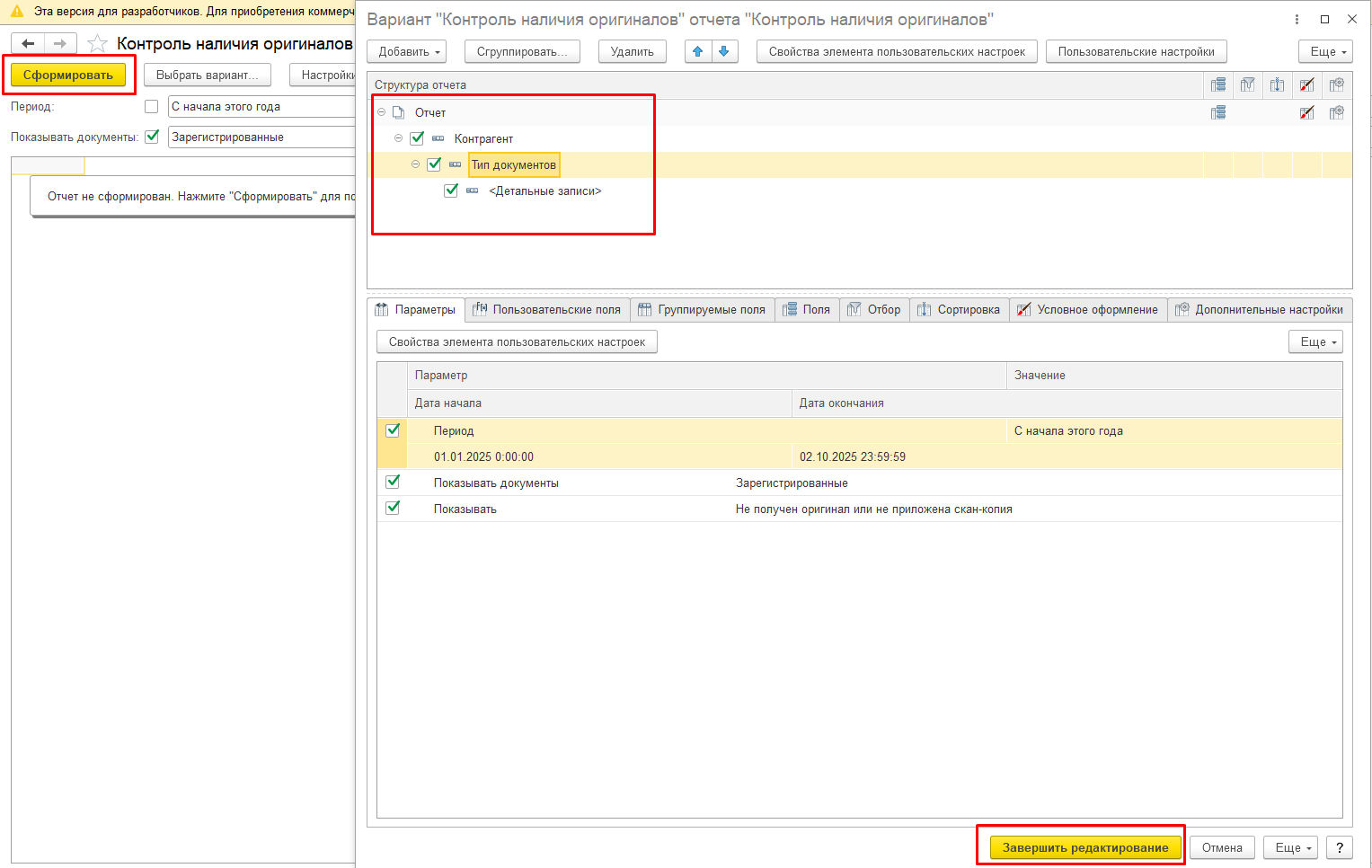Switch to the Параметры tab
Viewport: 1372px width, 868px height.
[417, 309]
